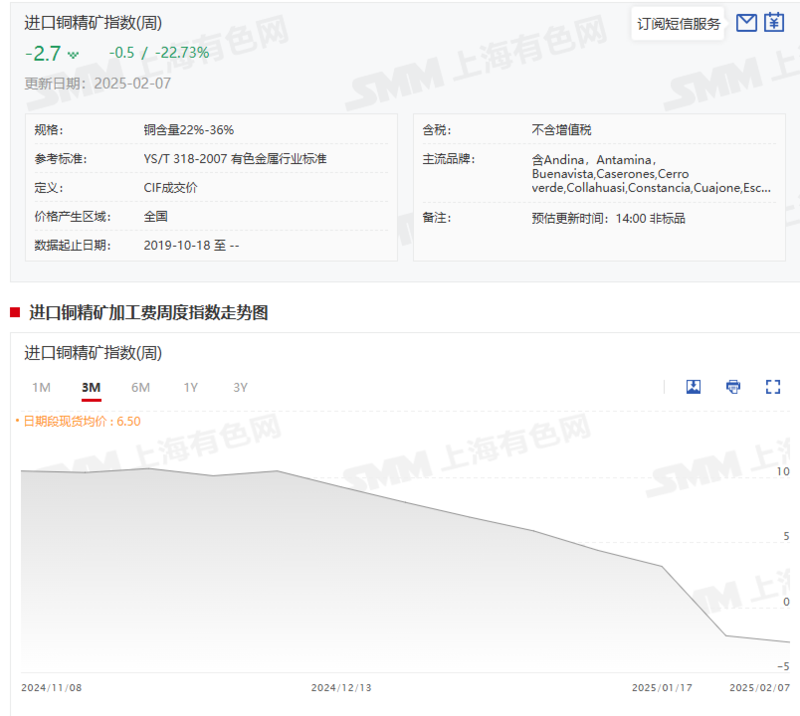Viewport: 800px width, 716px height.
Task: Switch chart to 1Y range
Action: (191, 387)
